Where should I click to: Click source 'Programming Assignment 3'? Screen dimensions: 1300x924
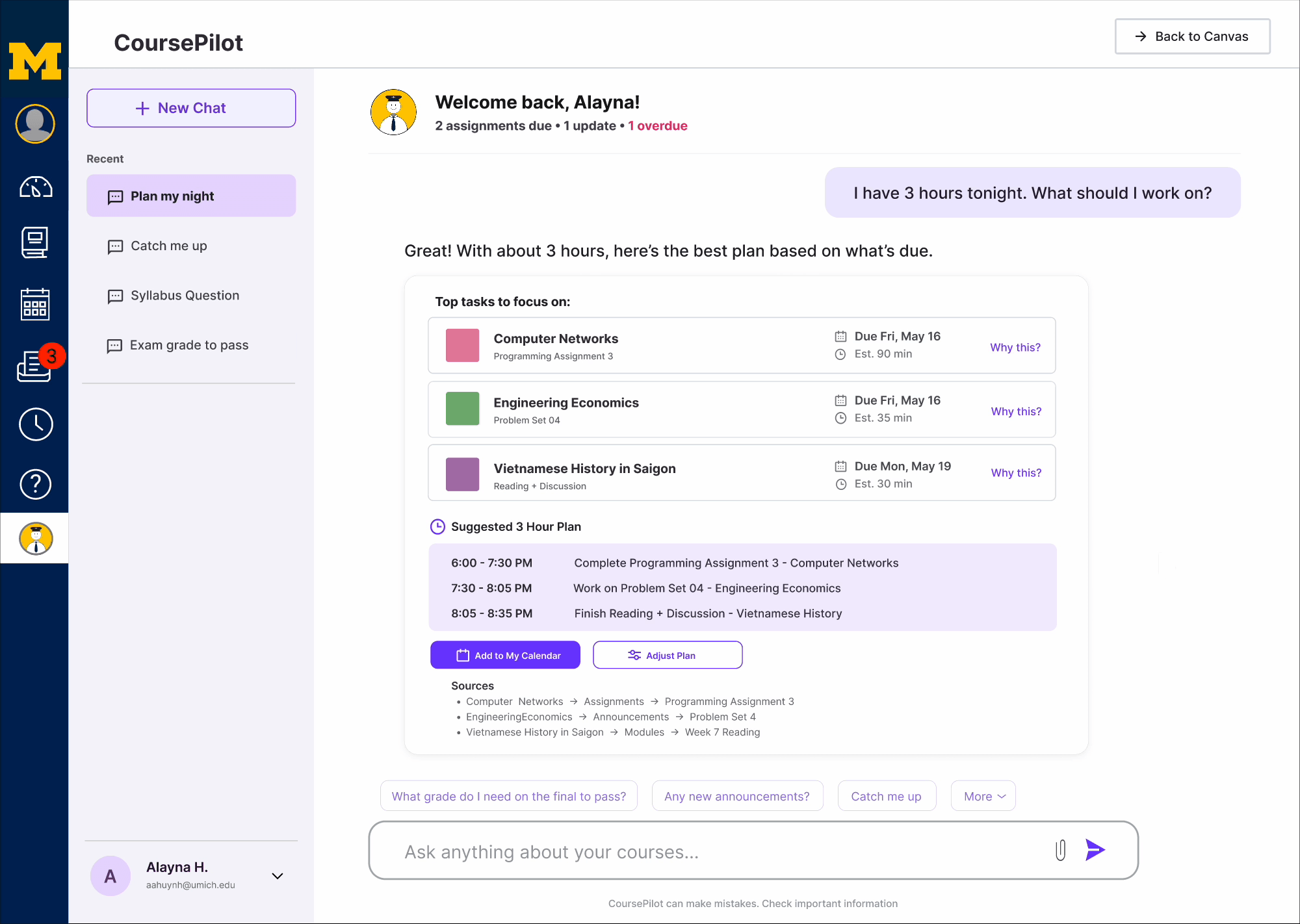(x=729, y=701)
